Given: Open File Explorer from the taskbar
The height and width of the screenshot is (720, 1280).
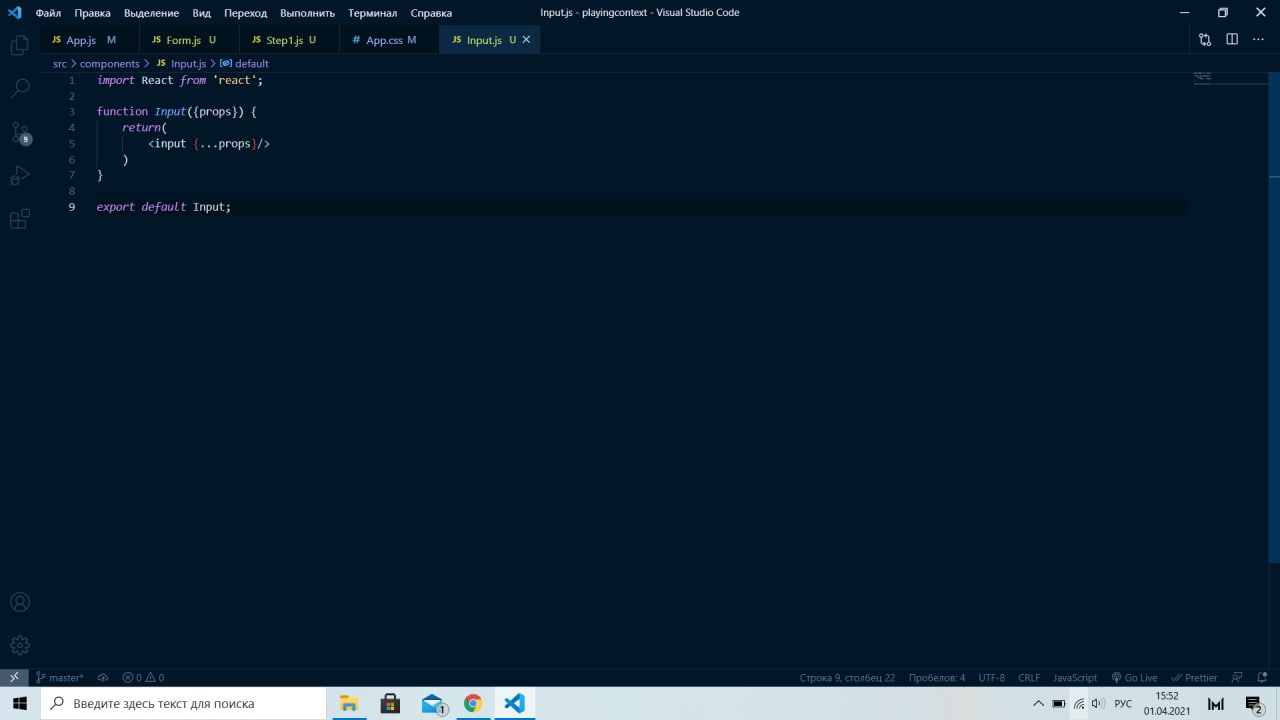Looking at the screenshot, I should click(x=348, y=703).
